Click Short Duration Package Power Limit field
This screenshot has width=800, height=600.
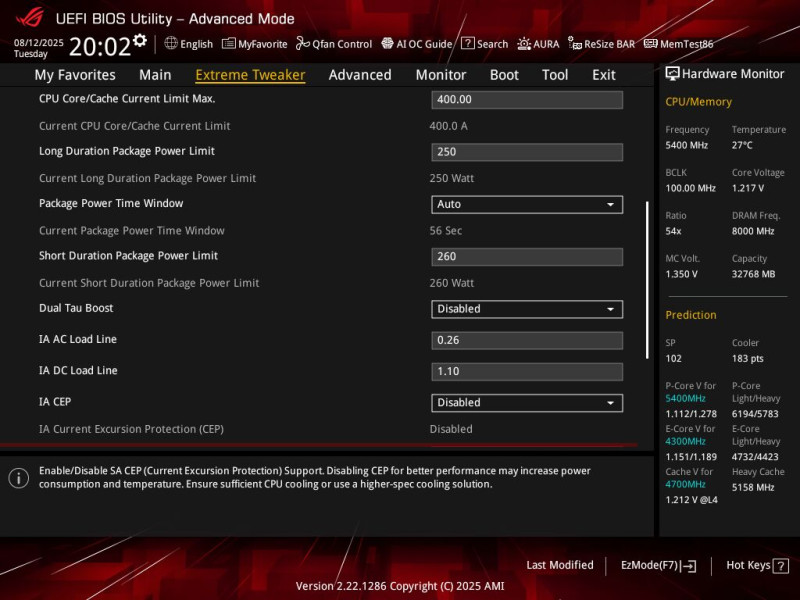point(527,257)
